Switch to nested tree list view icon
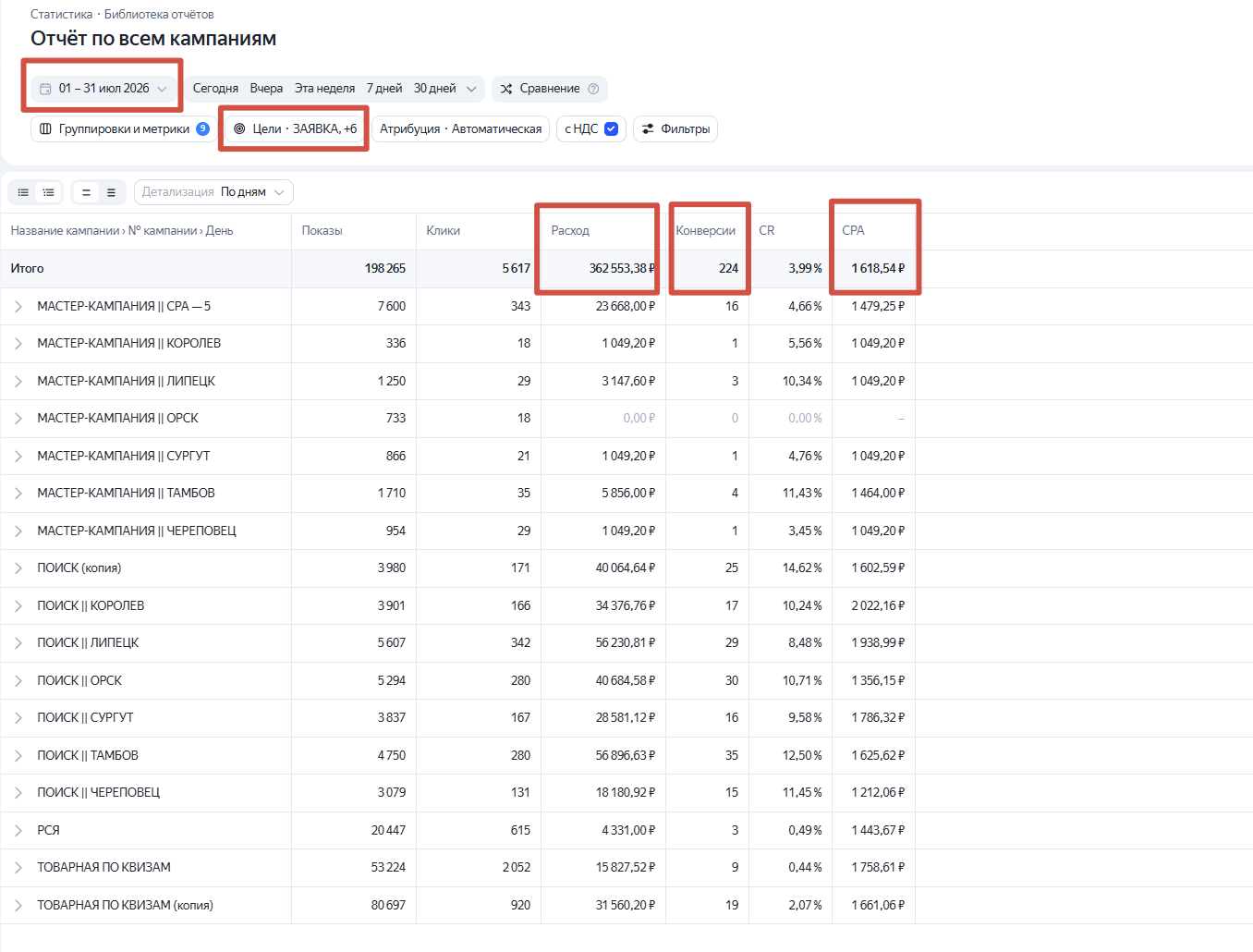 48,192
